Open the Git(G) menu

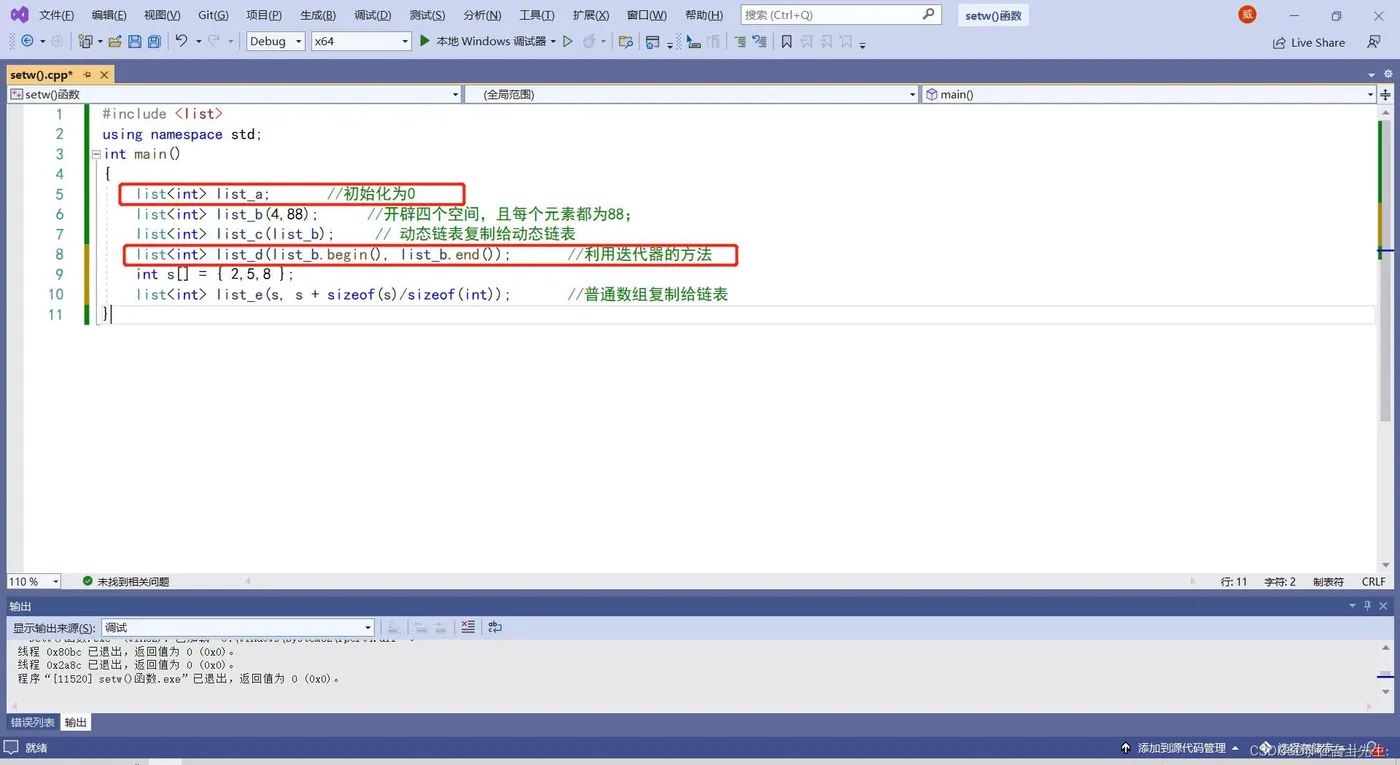(x=213, y=15)
